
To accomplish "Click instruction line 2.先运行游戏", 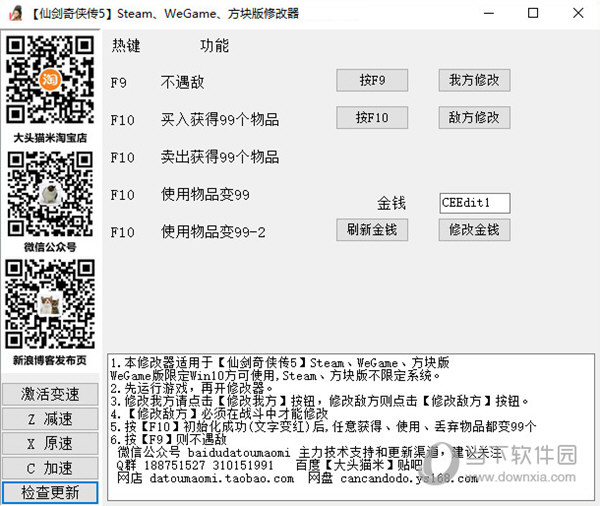I will (192, 388).
